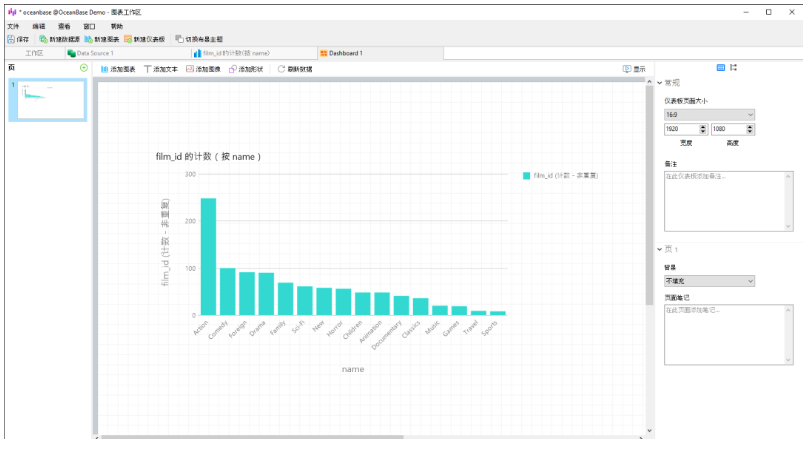Click 添加文本 add text button
The image size is (805, 462).
[161, 69]
